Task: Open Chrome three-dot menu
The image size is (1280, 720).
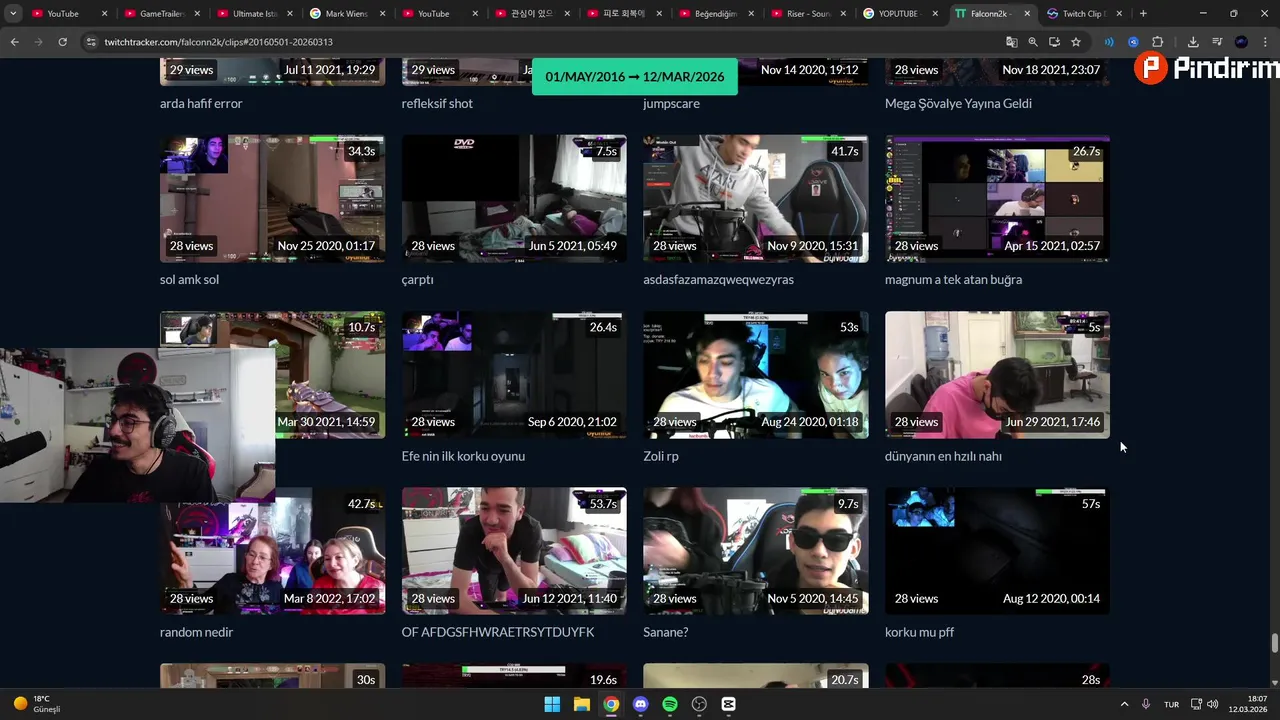Action: 1265,42
